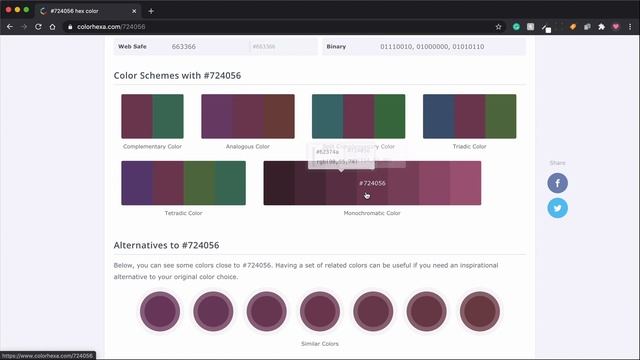Click the #663366 web safe link

(x=264, y=47)
